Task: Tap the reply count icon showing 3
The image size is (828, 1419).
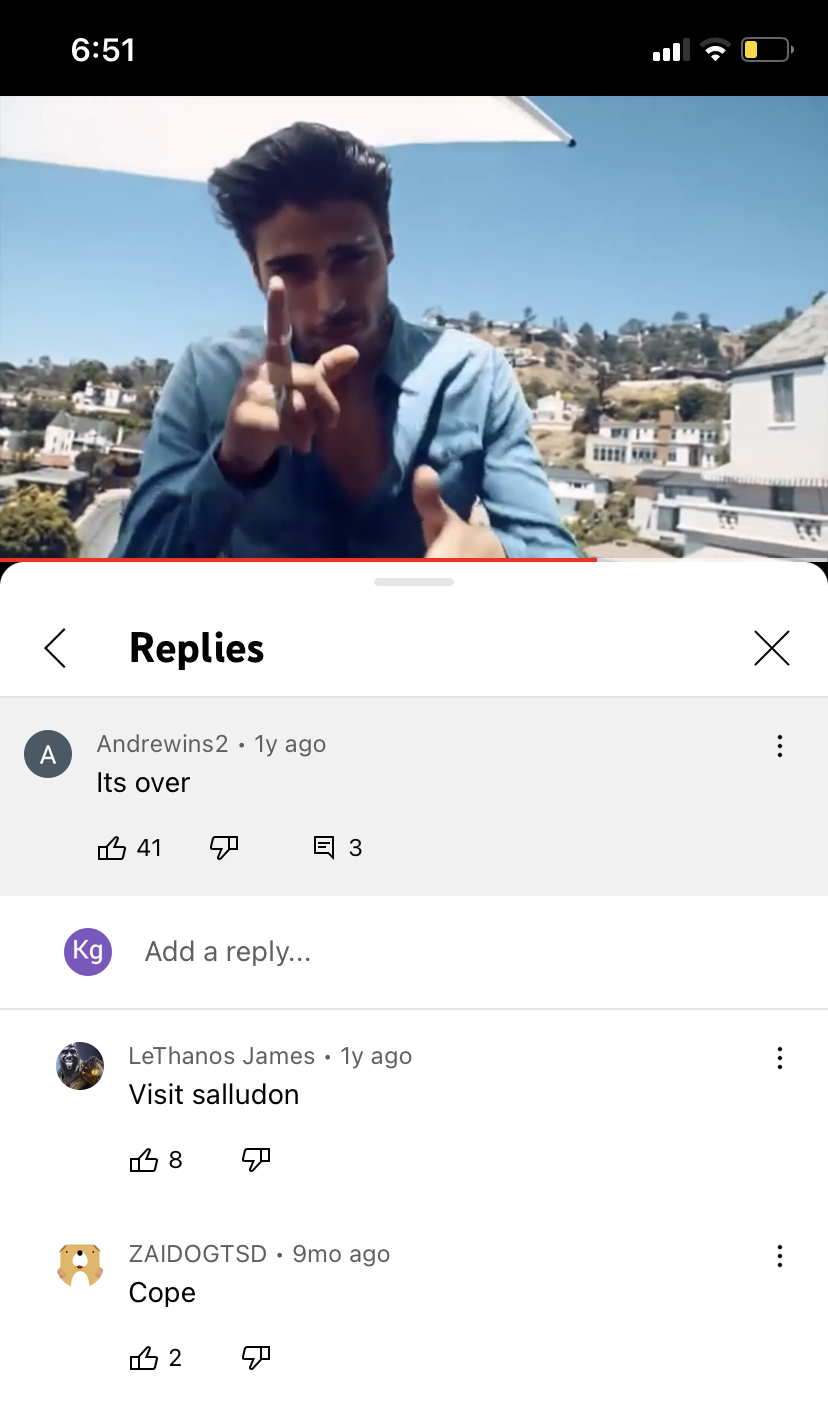Action: point(324,848)
